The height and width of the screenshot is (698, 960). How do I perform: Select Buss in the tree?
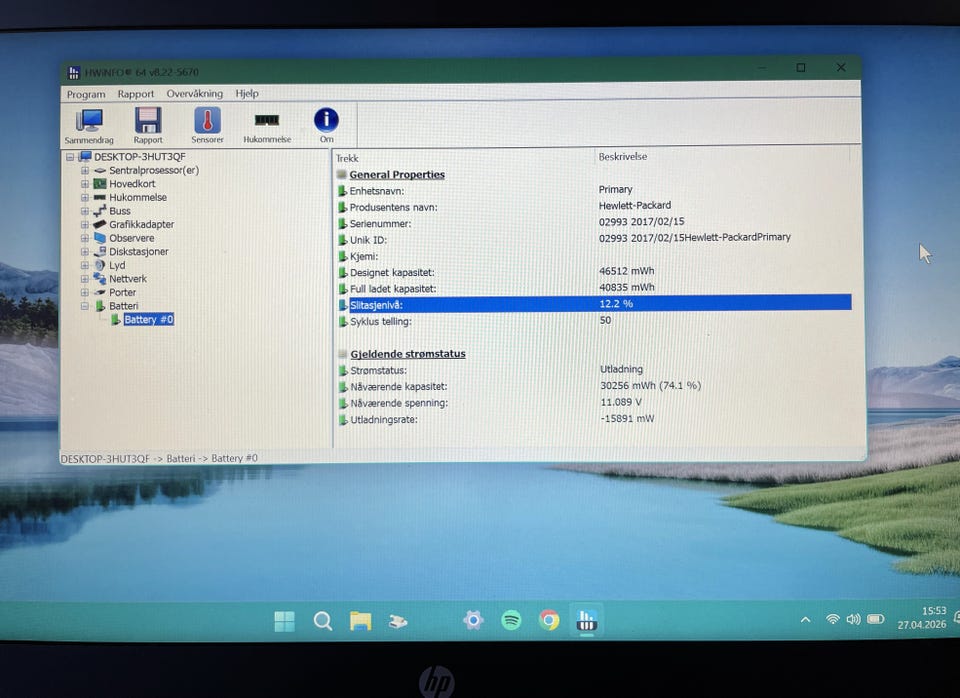point(119,211)
